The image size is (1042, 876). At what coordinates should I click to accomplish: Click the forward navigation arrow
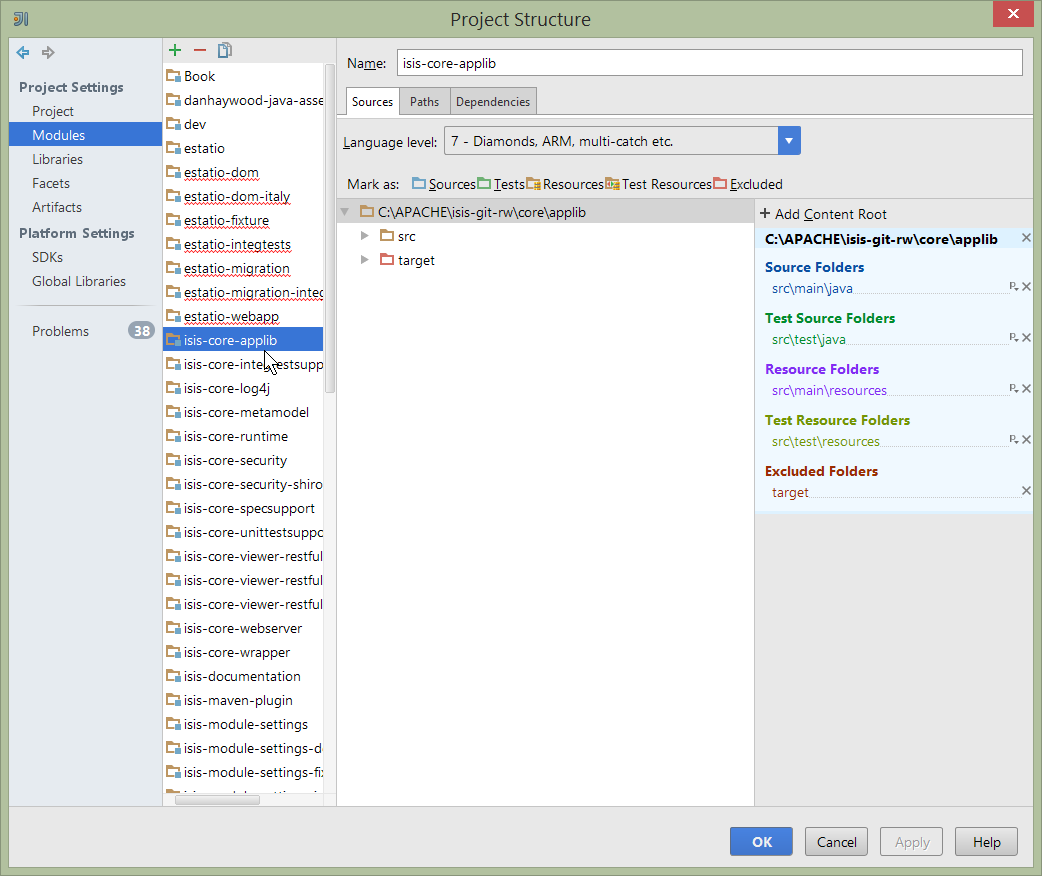pyautogui.click(x=48, y=52)
